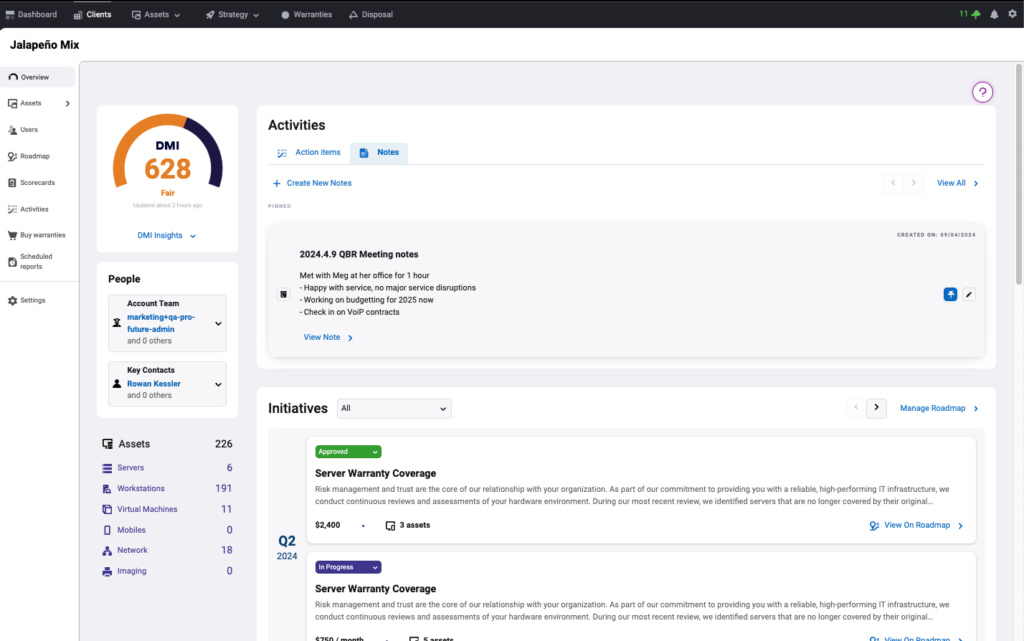
Task: Open the Network asset link
Action: (x=132, y=550)
